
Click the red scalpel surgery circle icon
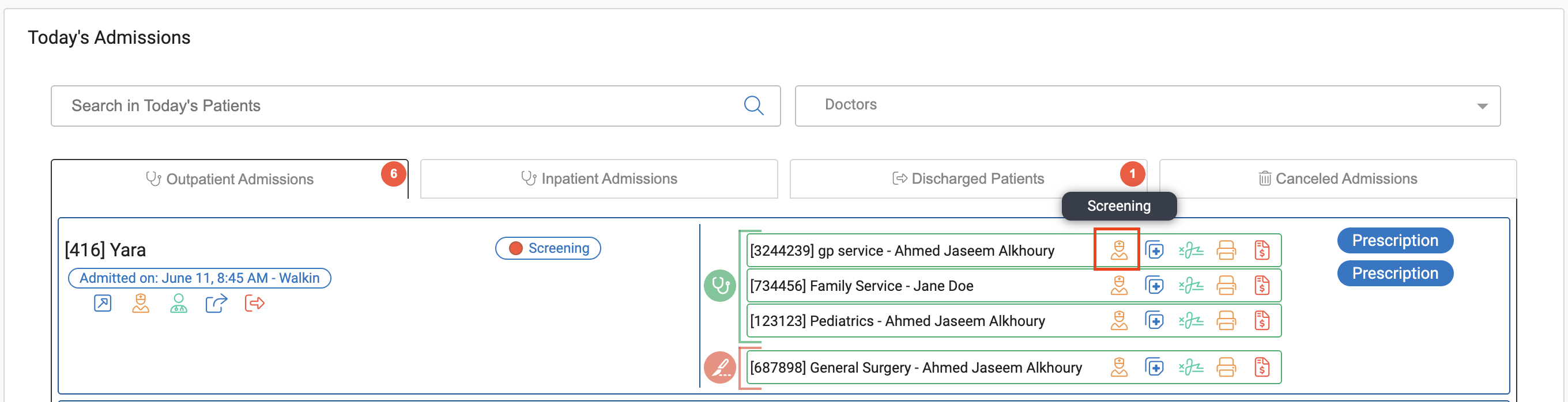(x=720, y=367)
